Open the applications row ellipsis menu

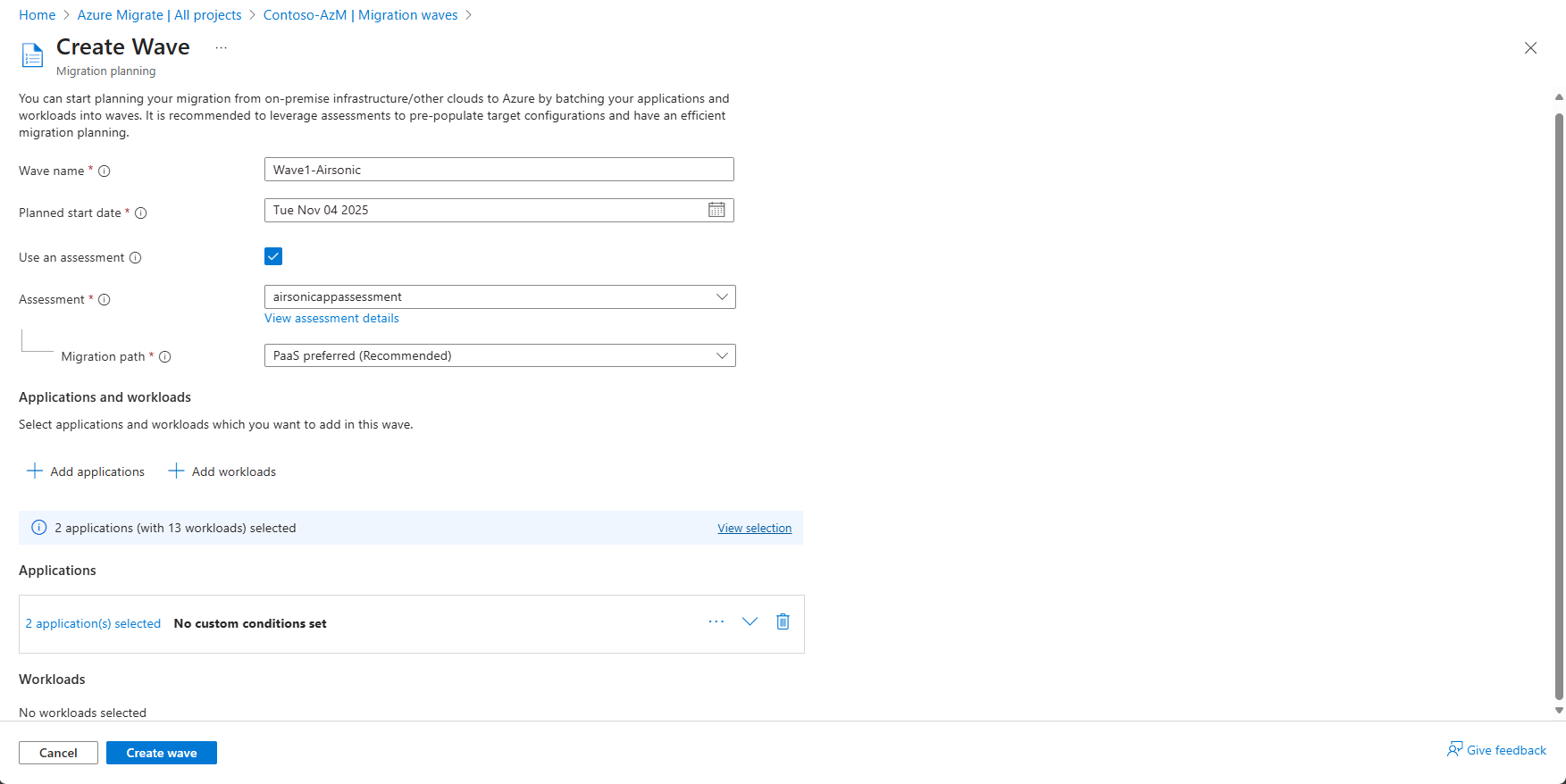(716, 621)
